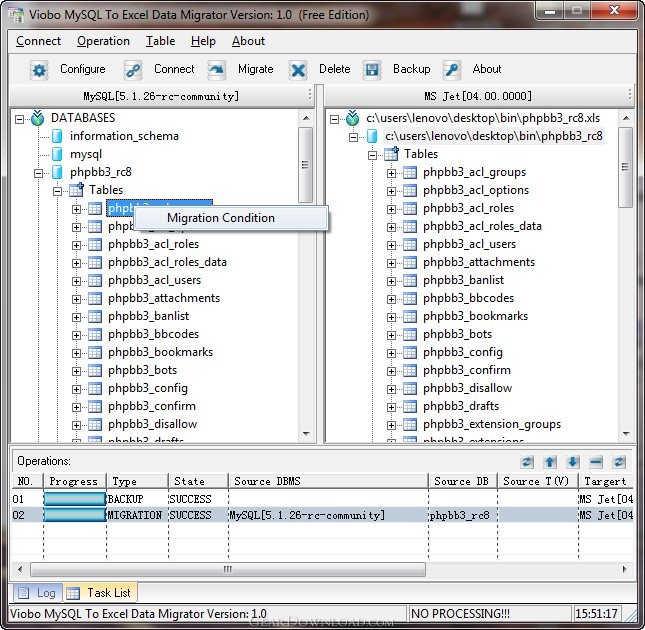The width and height of the screenshot is (645, 630).
Task: Expand phpbb3_acl_roles in the left tree
Action: (x=76, y=246)
